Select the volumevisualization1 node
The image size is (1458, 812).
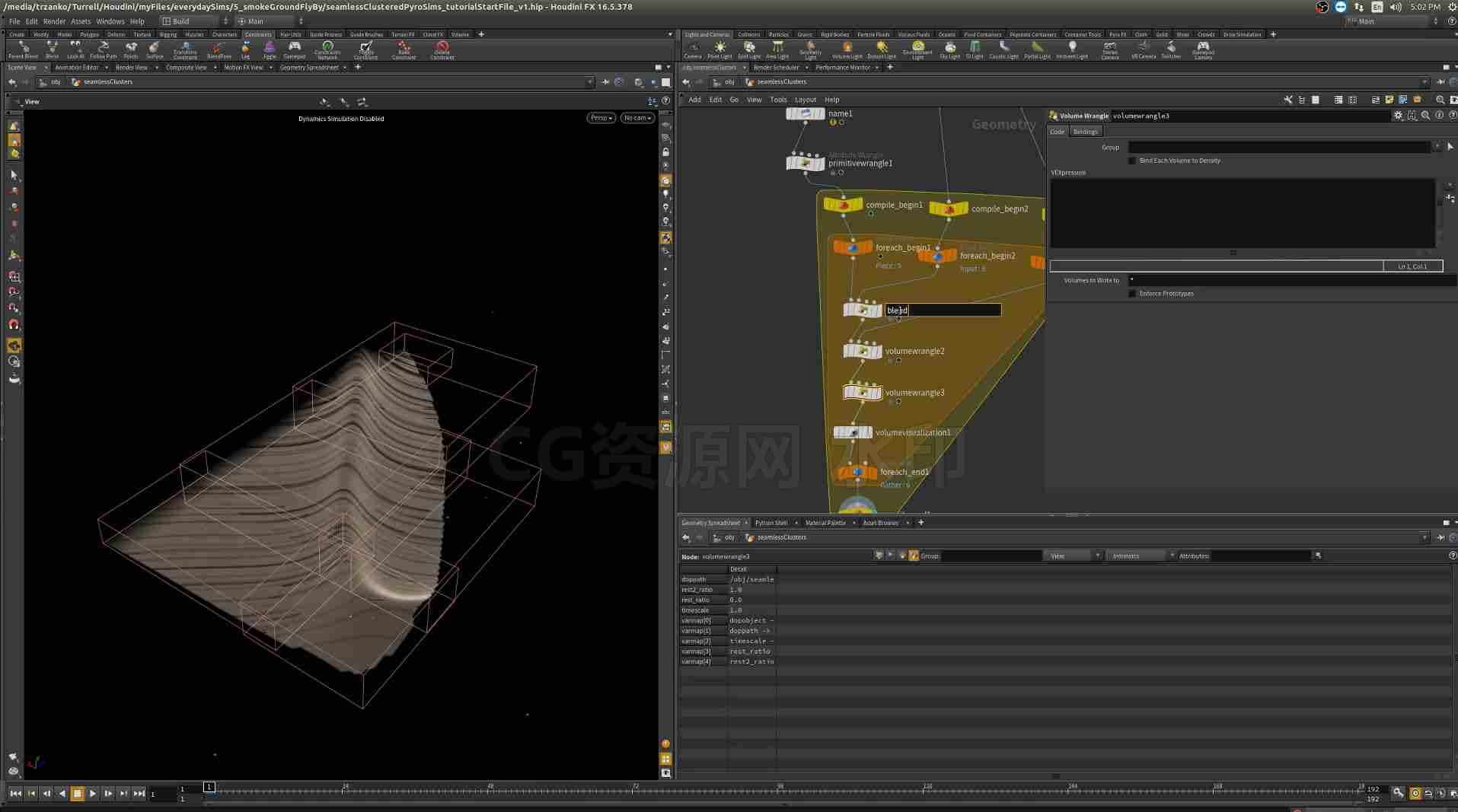[853, 432]
